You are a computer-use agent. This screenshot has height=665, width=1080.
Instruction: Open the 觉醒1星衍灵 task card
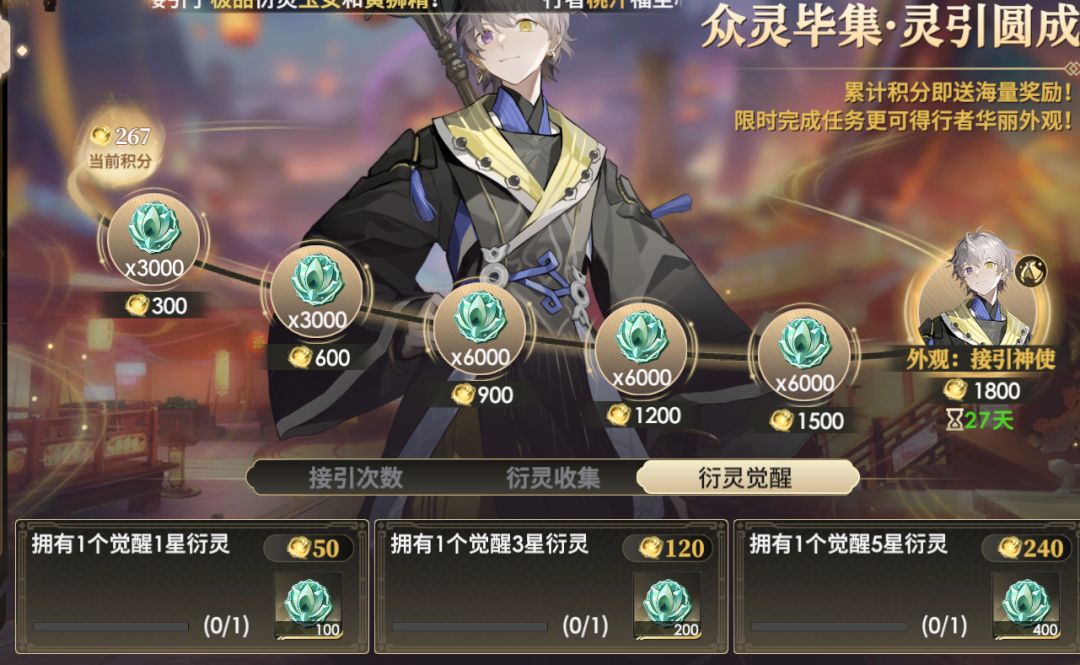[192, 586]
